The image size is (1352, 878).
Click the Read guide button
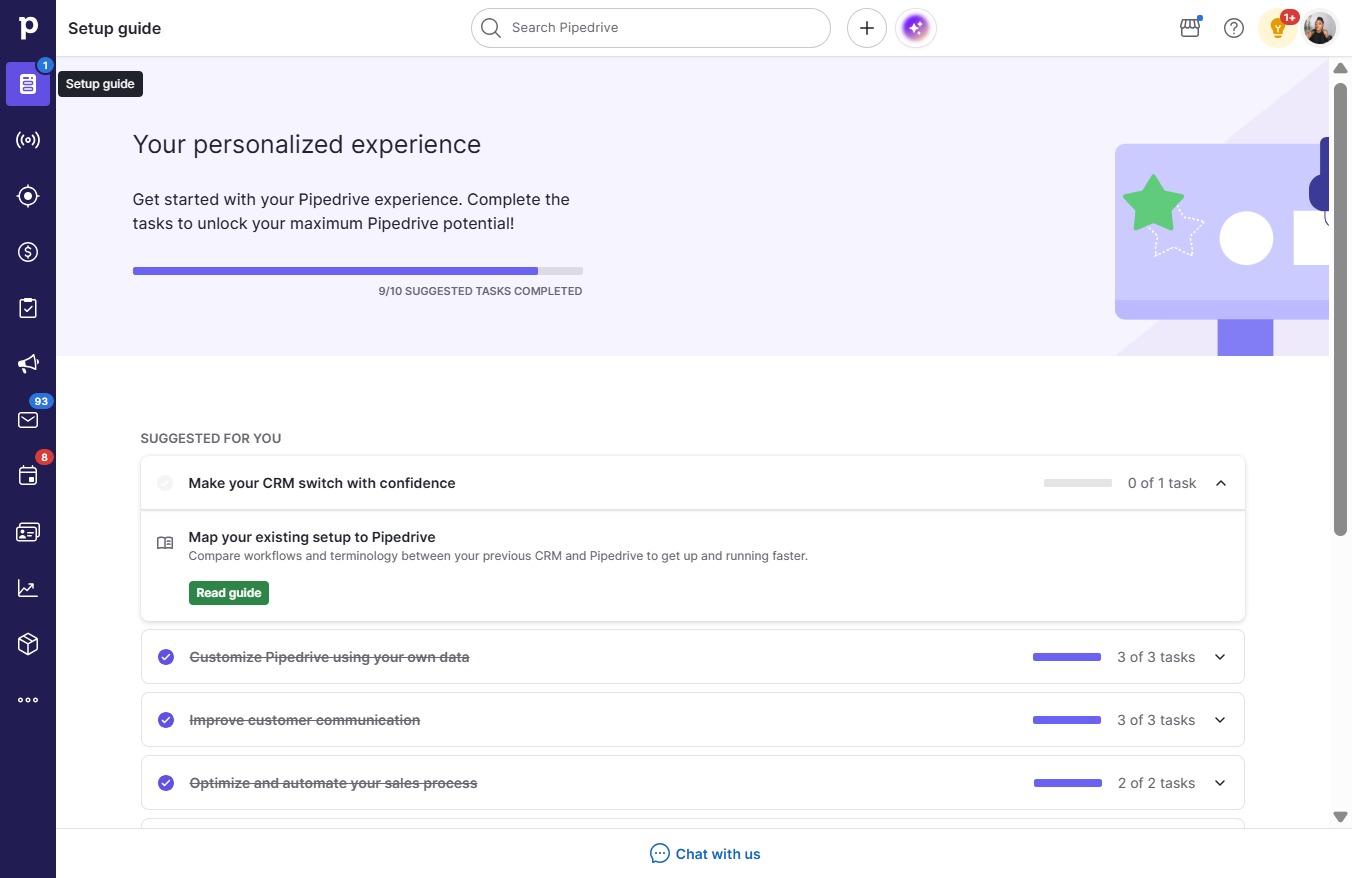[229, 593]
